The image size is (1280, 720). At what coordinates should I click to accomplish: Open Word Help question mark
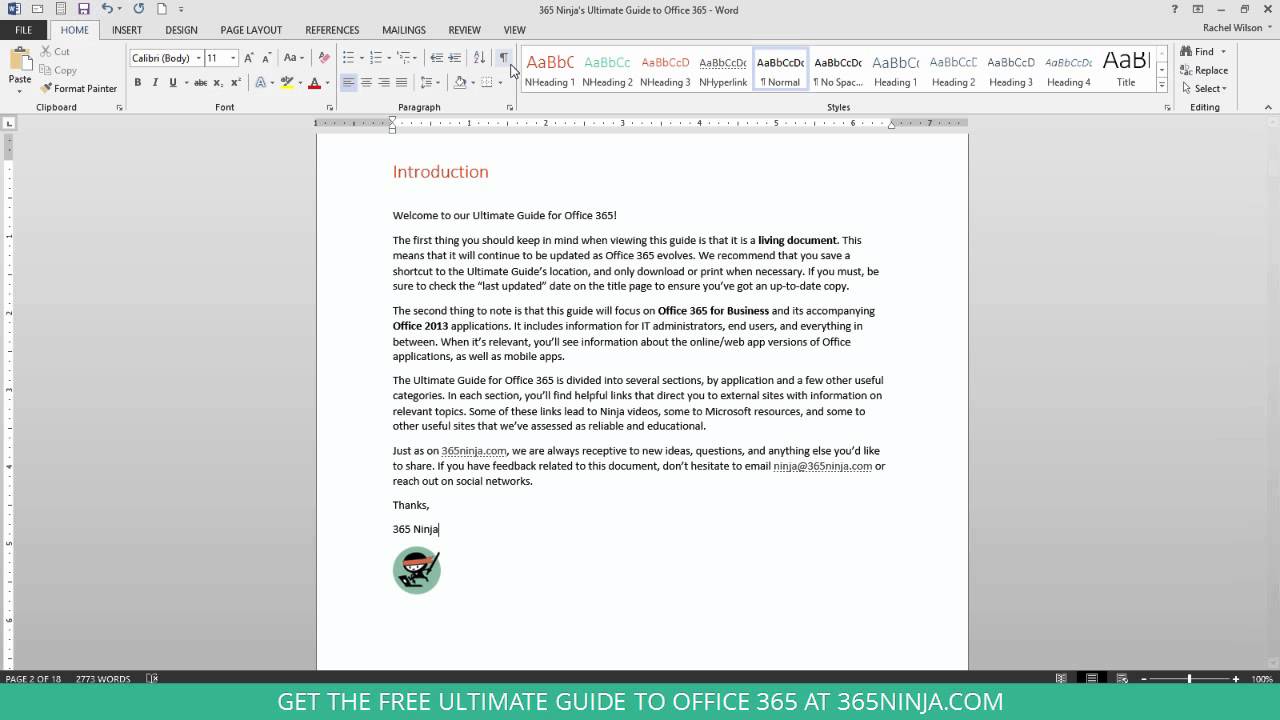1174,9
